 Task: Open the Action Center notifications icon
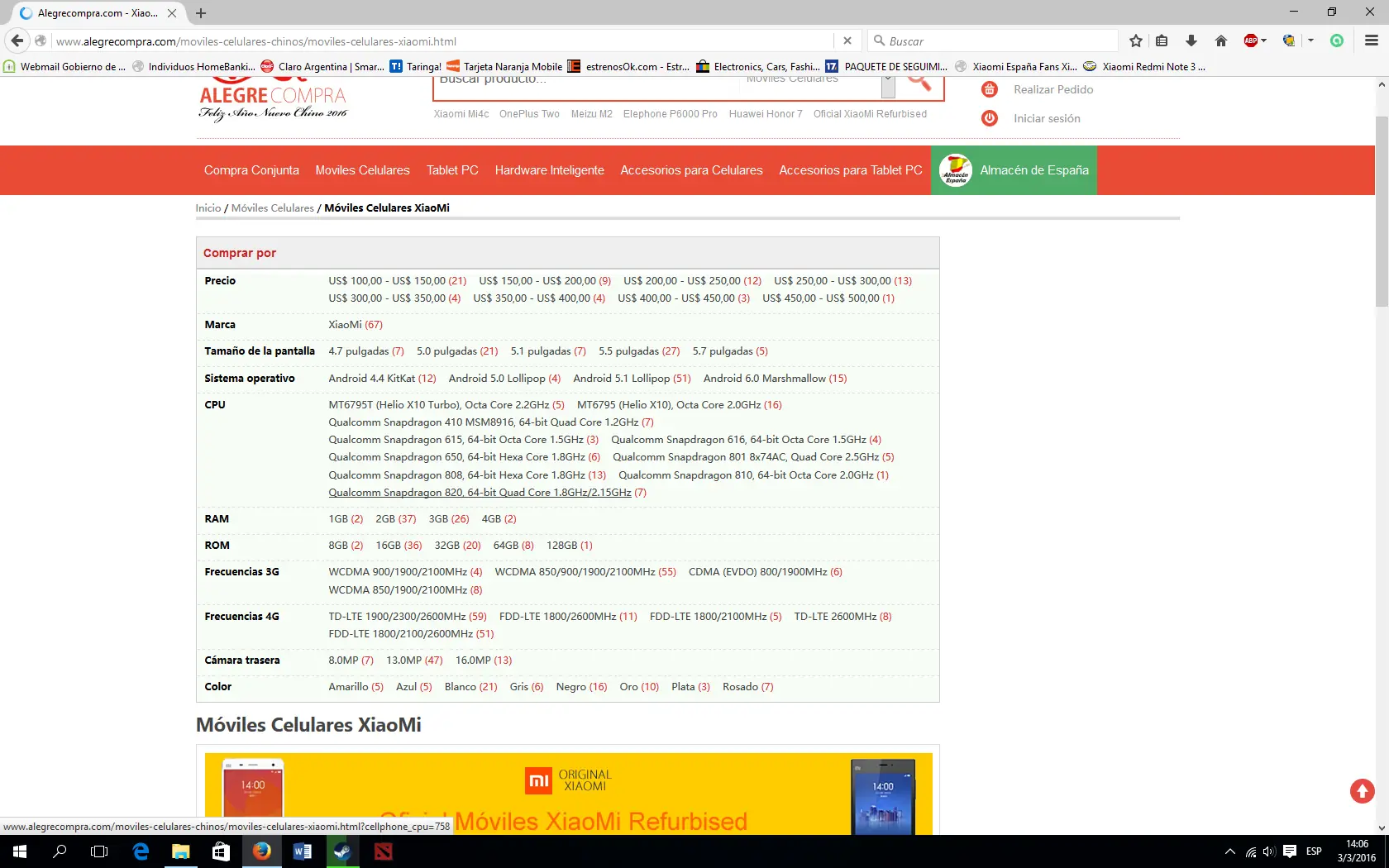(1289, 851)
